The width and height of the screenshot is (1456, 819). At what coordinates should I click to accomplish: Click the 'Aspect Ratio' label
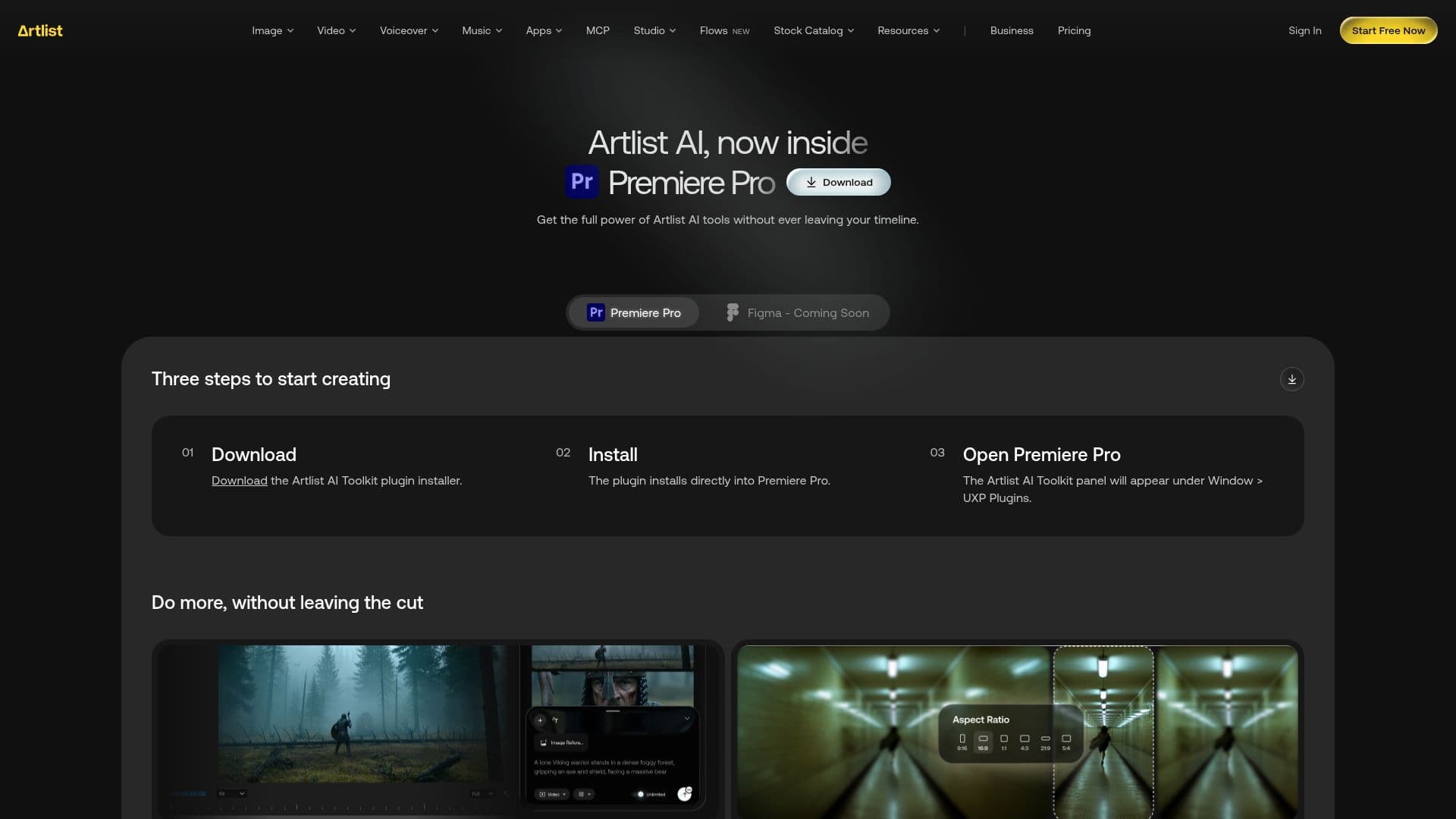(x=981, y=720)
